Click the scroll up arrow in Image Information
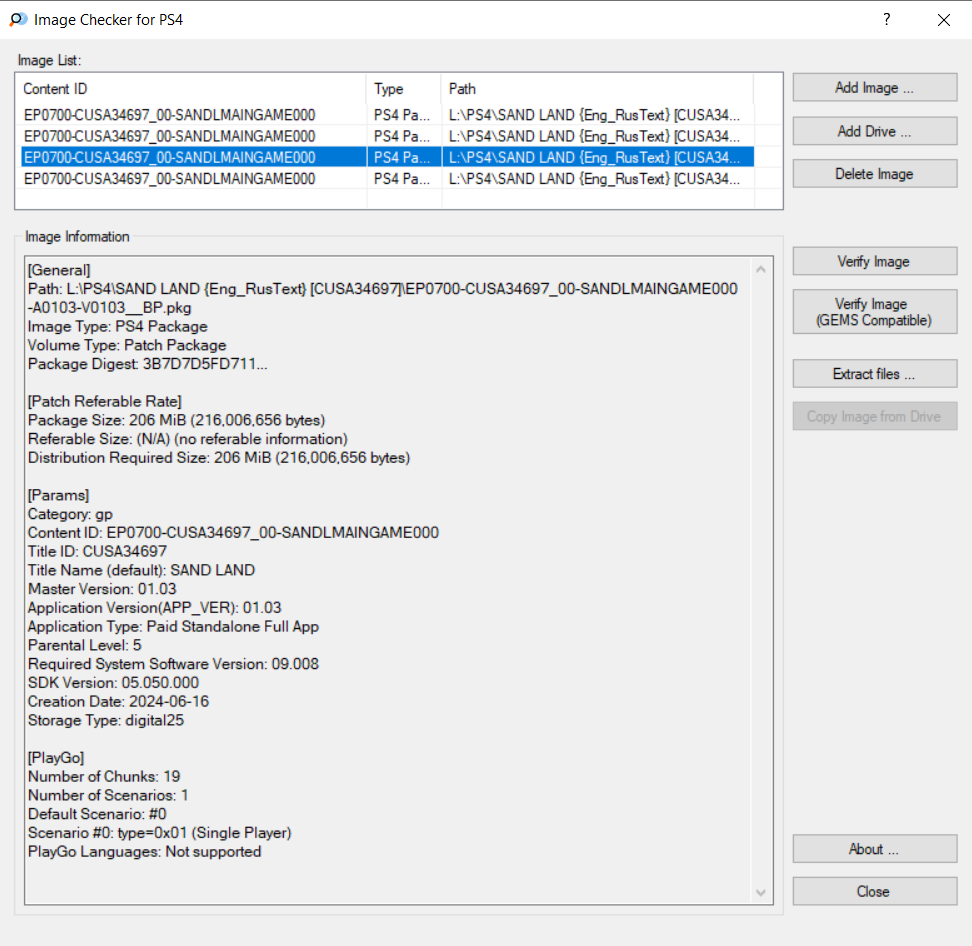972x946 pixels. [x=761, y=269]
